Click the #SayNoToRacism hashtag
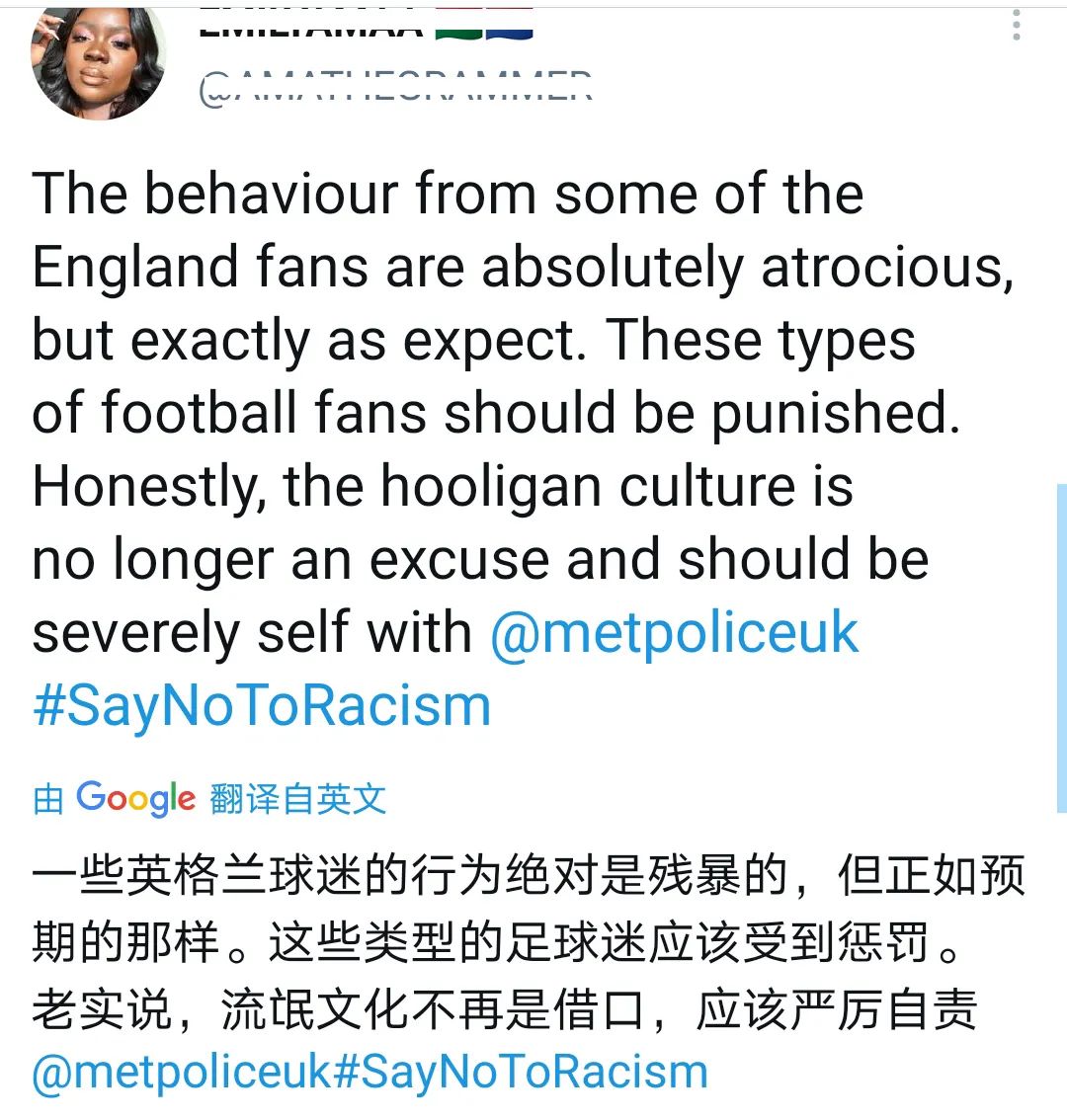This screenshot has width=1067, height=1120. click(x=260, y=704)
